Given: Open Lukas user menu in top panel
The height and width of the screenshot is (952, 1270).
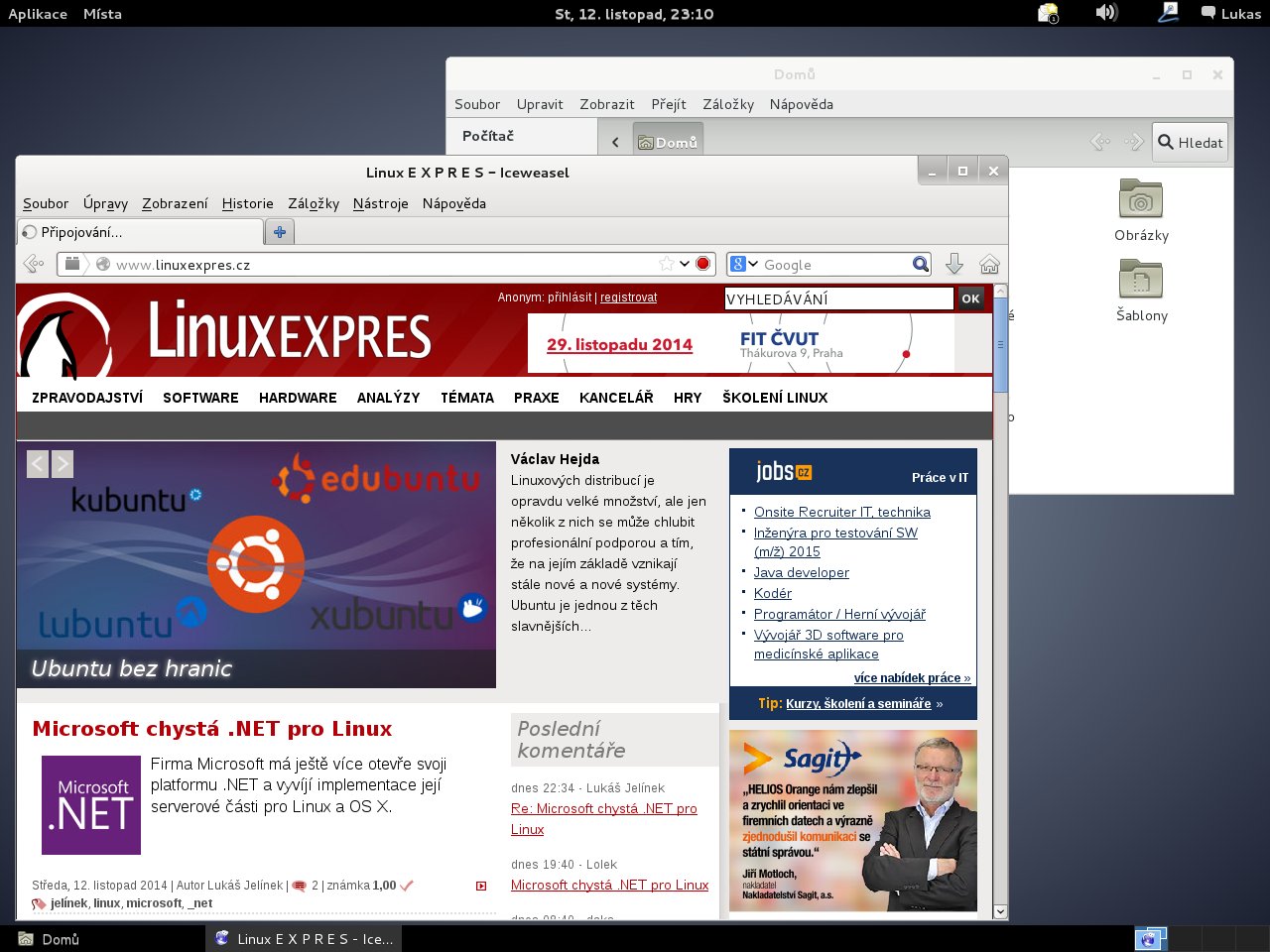Looking at the screenshot, I should pyautogui.click(x=1231, y=13).
